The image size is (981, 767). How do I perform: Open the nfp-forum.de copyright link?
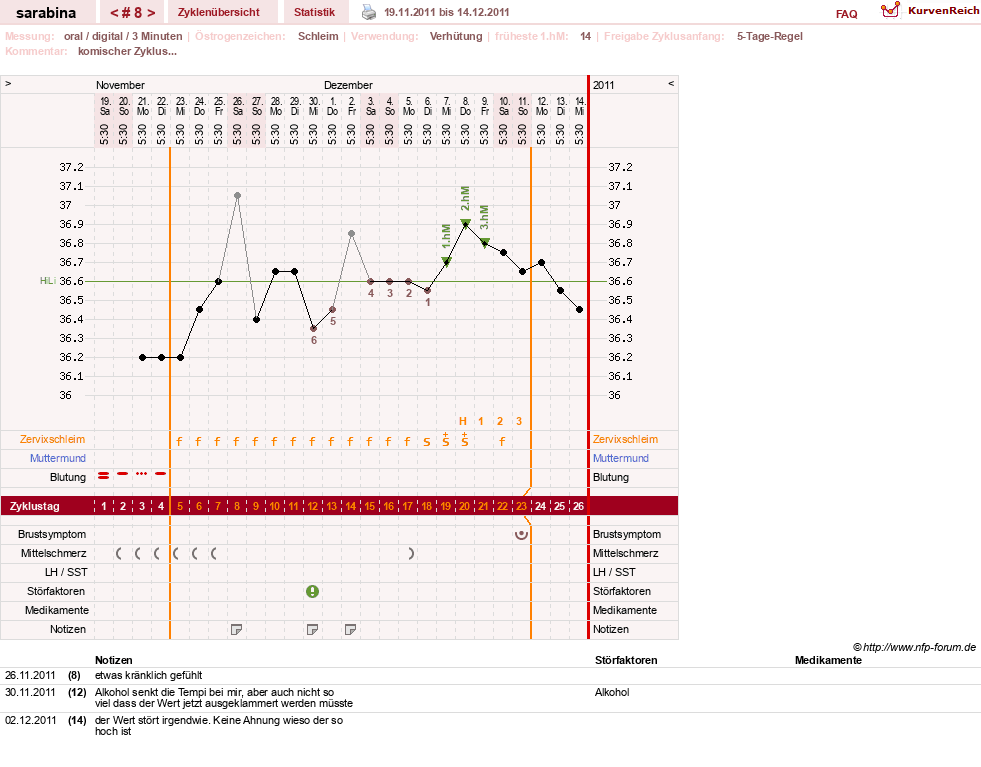(914, 647)
